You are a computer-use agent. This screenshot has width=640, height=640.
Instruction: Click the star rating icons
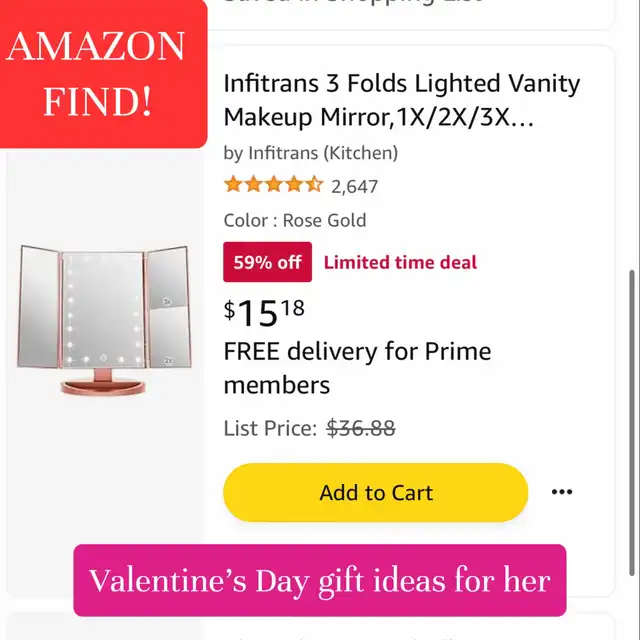273,184
